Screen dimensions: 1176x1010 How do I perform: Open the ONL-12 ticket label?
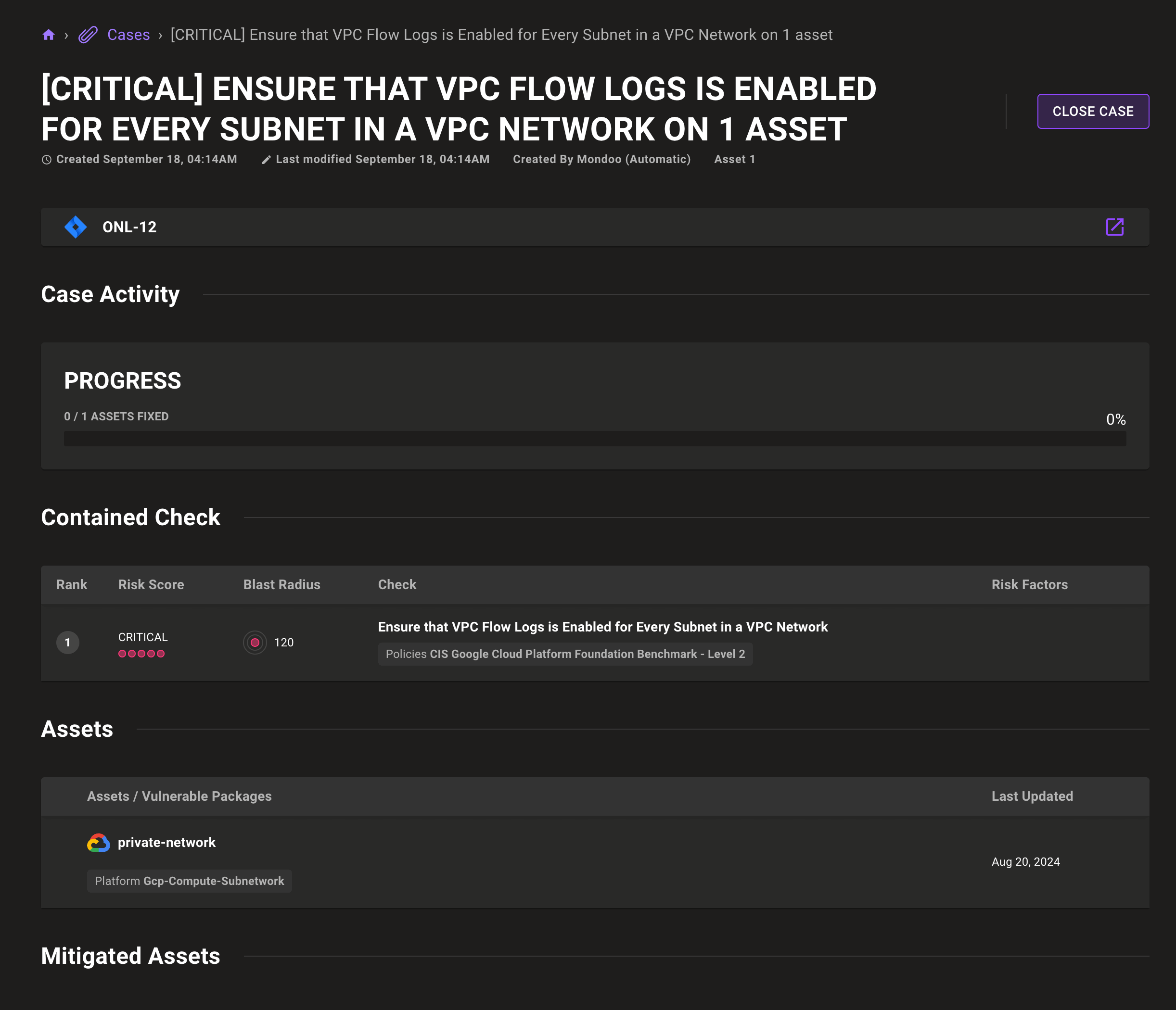point(129,227)
